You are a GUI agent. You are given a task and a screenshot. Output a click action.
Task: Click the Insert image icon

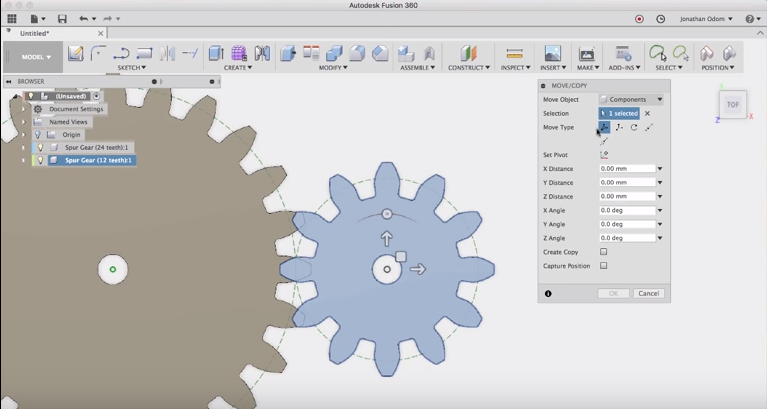(x=553, y=53)
